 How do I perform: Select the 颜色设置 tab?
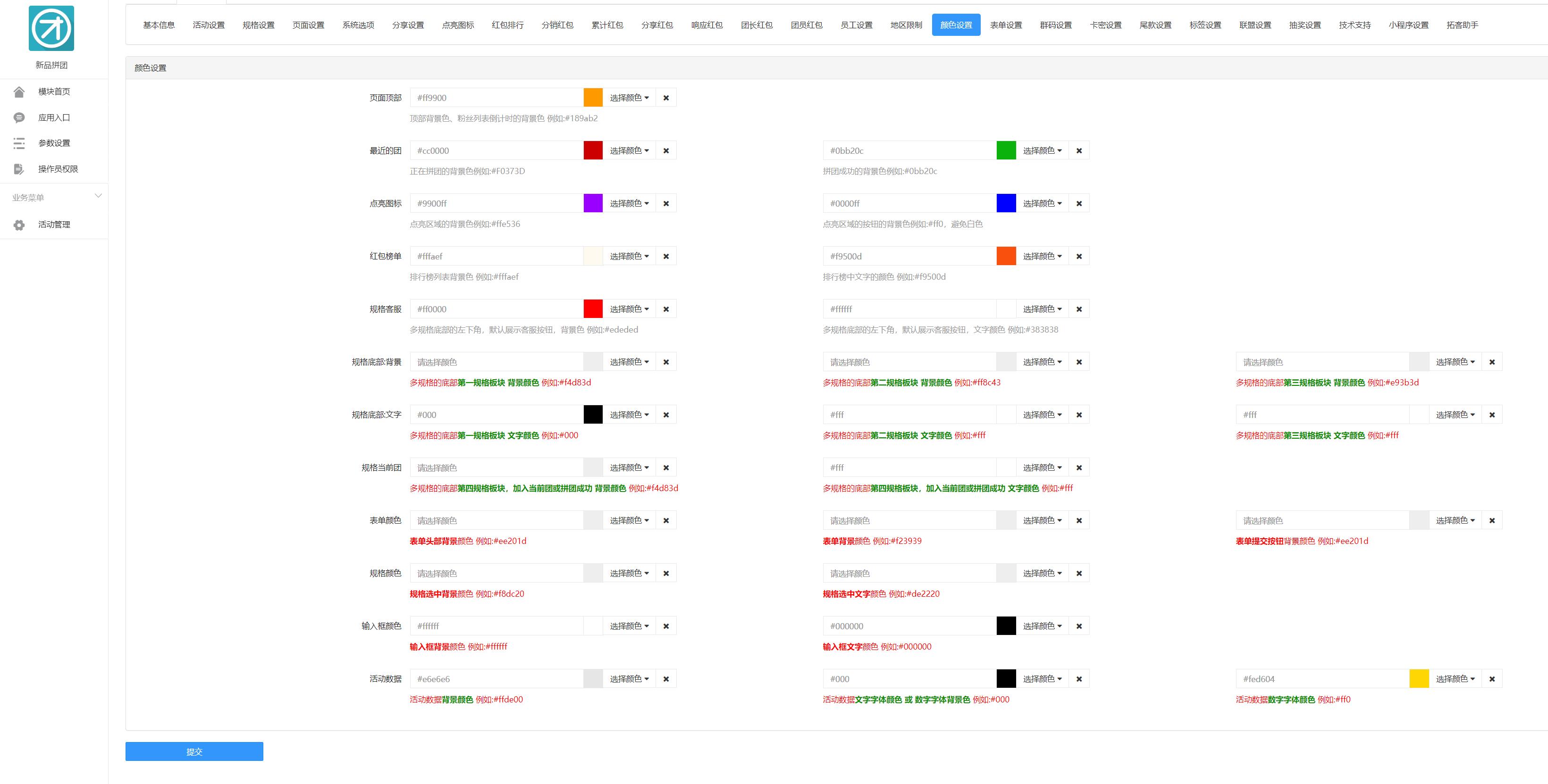click(956, 25)
